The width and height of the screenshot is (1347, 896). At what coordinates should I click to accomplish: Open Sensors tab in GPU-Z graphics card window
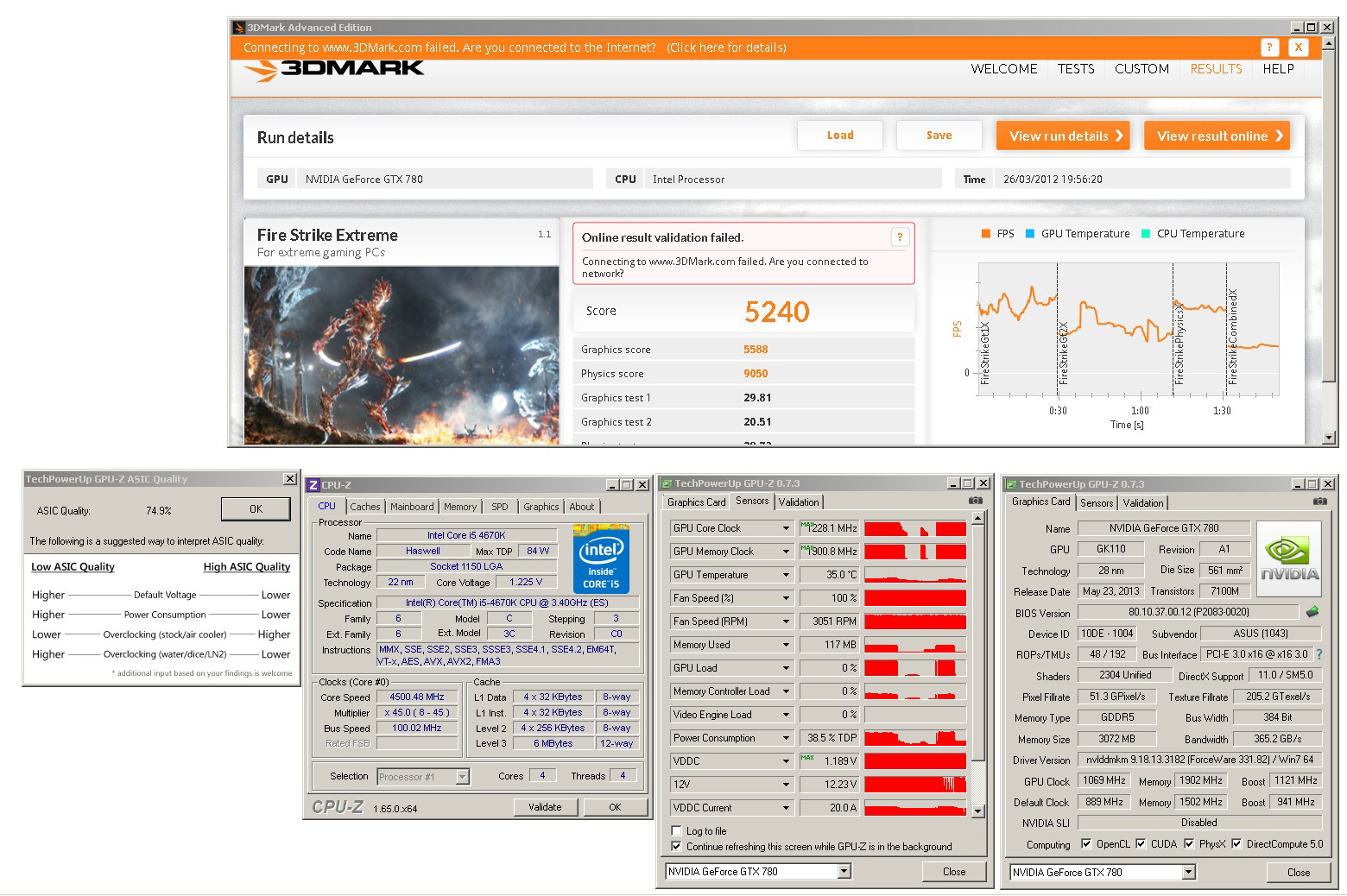click(1097, 503)
